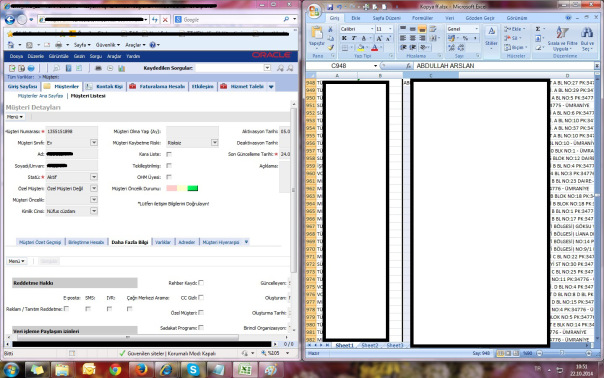
Task: Toggle the Kara Liste checkbox
Action: pos(169,154)
